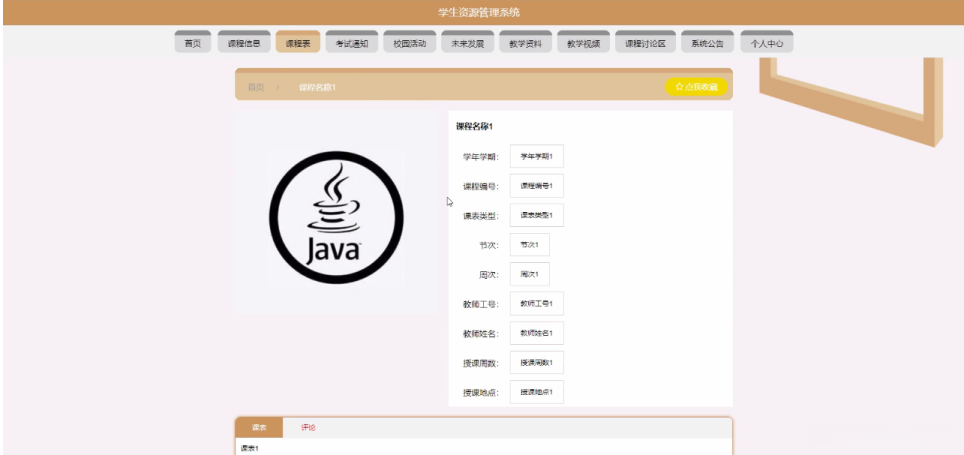Select the 课程表 navigation tab

(298, 43)
